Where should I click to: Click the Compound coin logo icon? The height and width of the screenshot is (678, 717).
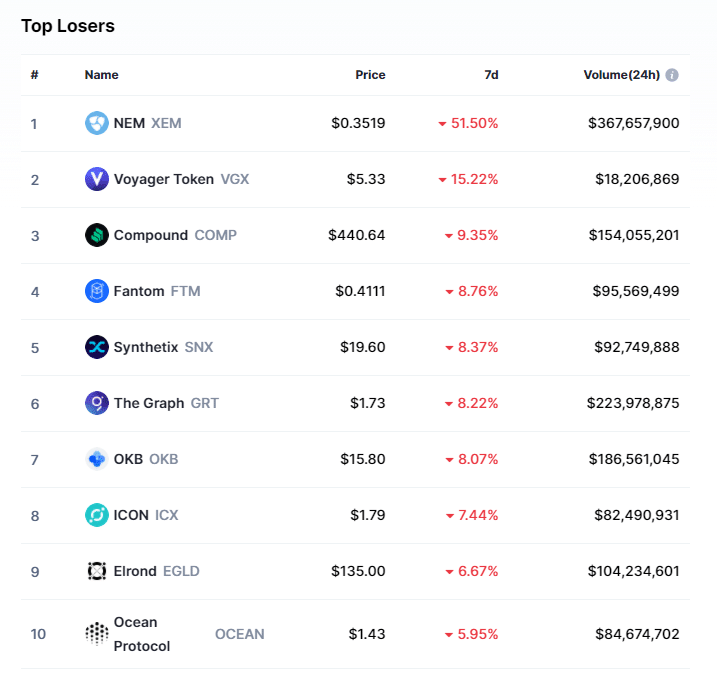96,235
